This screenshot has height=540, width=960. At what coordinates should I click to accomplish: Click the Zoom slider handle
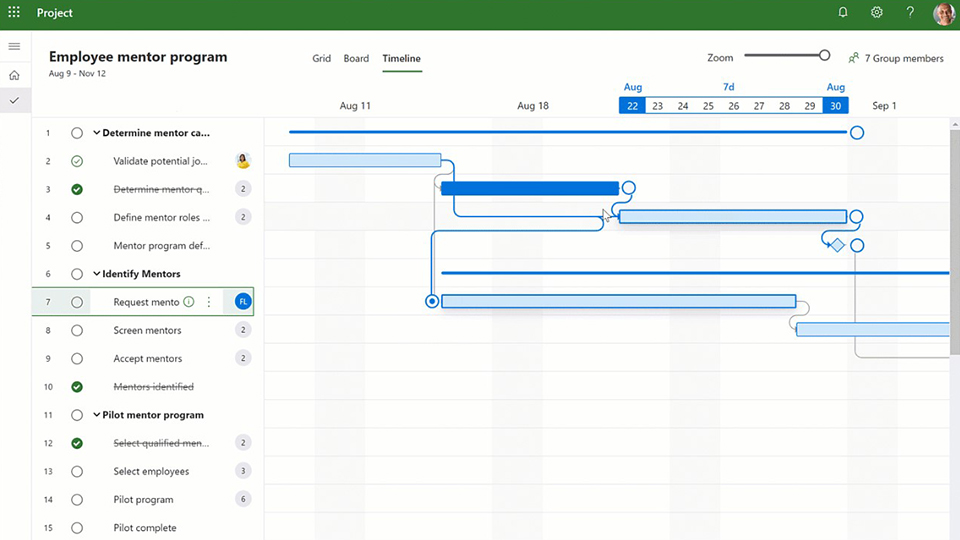coord(825,56)
